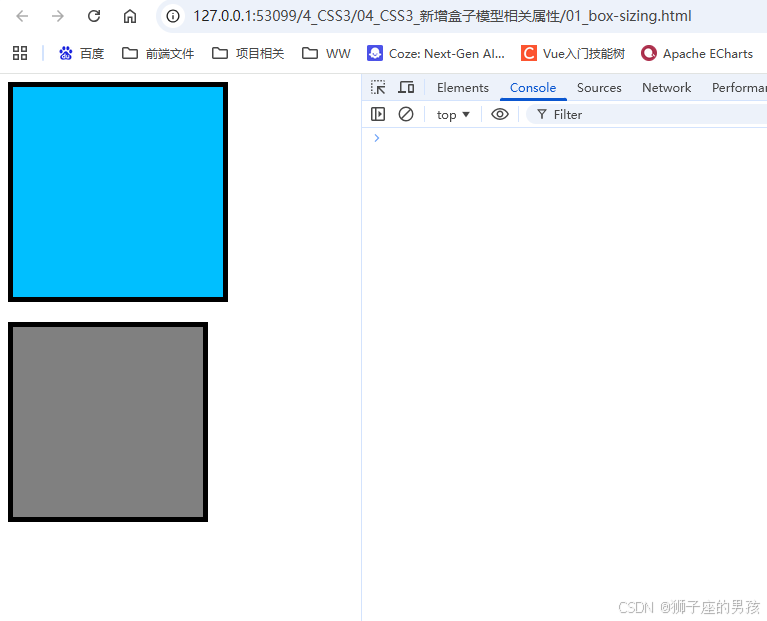This screenshot has height=621, width=767.
Task: Show the console sidebar
Action: point(378,114)
